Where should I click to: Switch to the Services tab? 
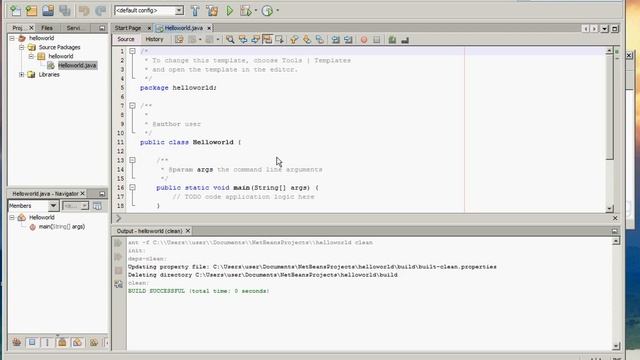click(x=73, y=28)
